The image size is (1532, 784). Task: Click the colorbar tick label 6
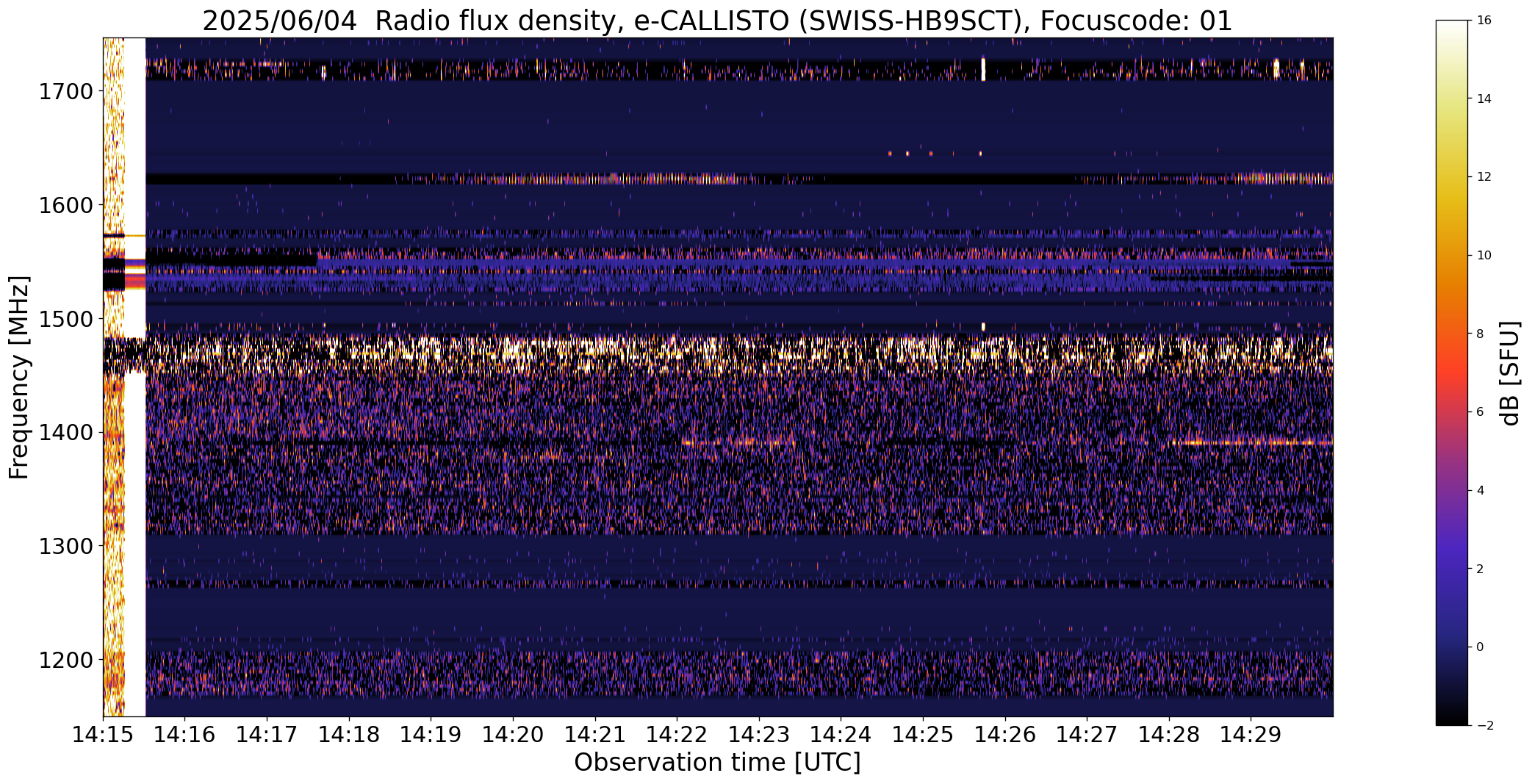[1480, 412]
